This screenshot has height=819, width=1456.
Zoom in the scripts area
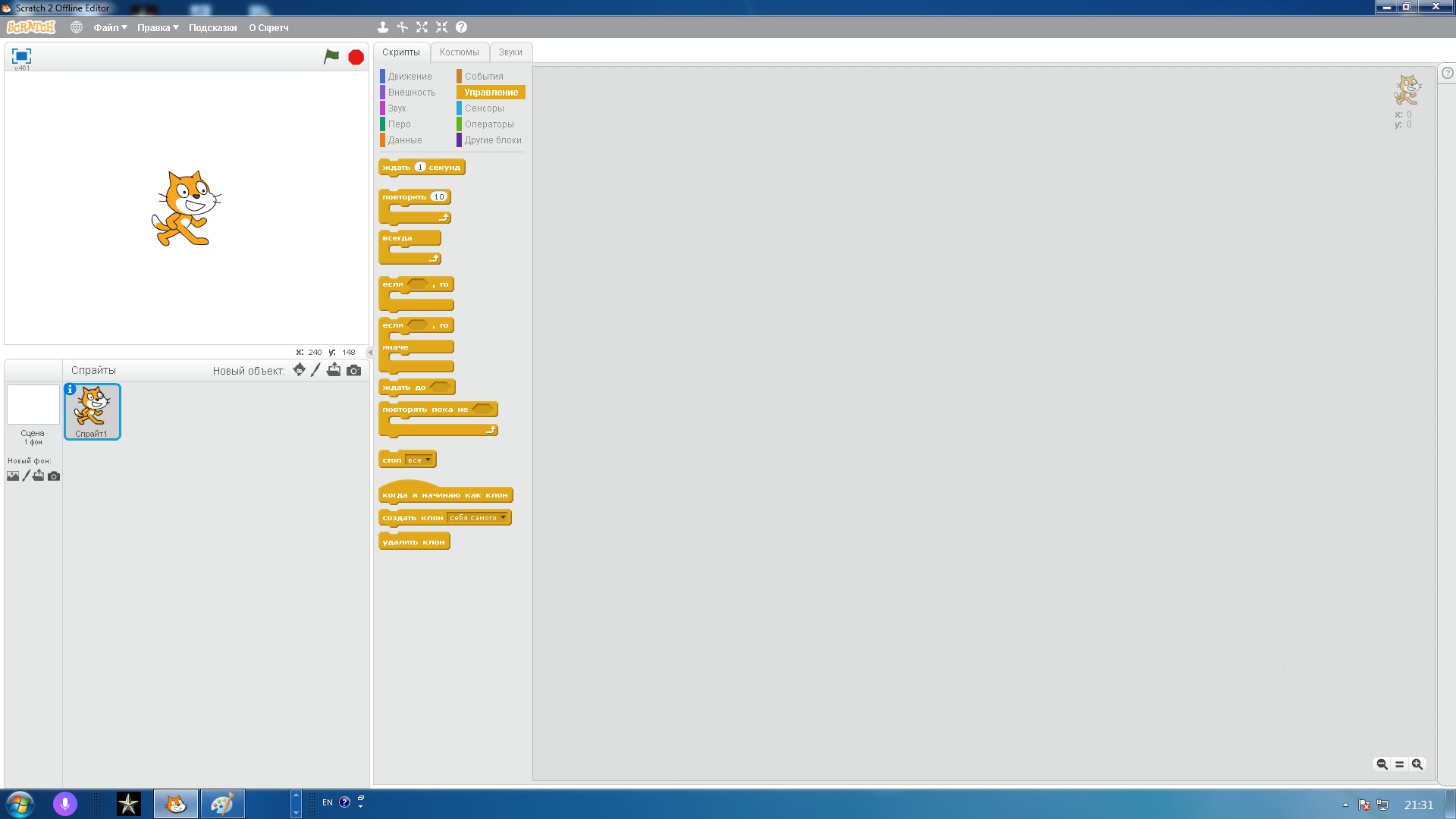[x=1417, y=764]
